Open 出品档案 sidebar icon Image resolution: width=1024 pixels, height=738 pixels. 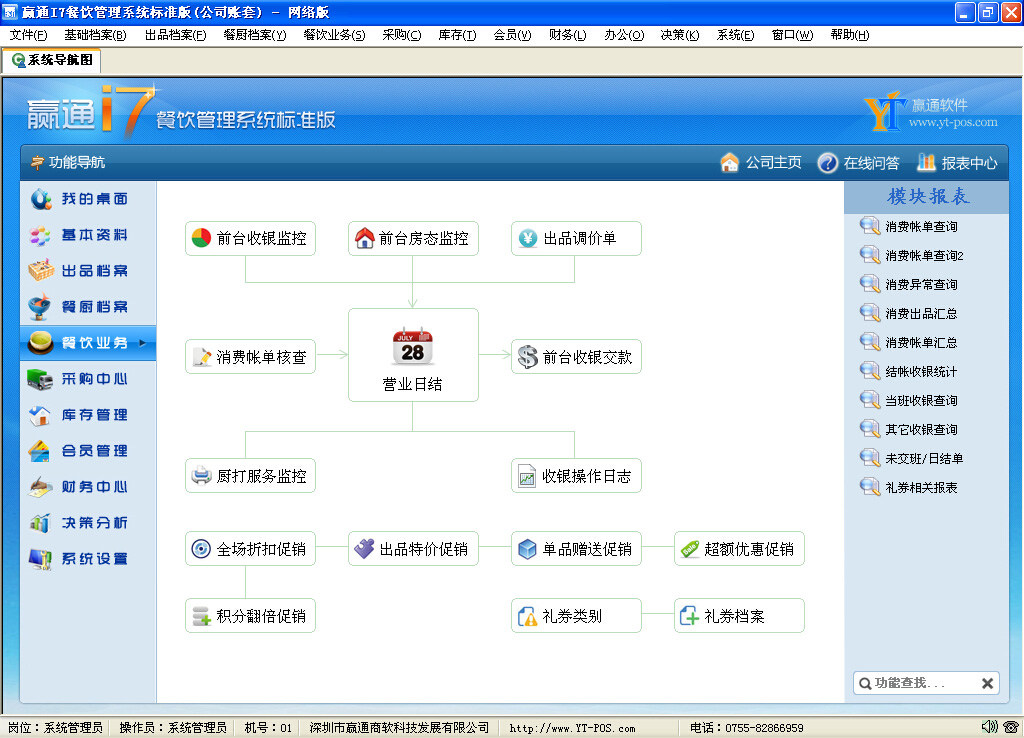40,270
